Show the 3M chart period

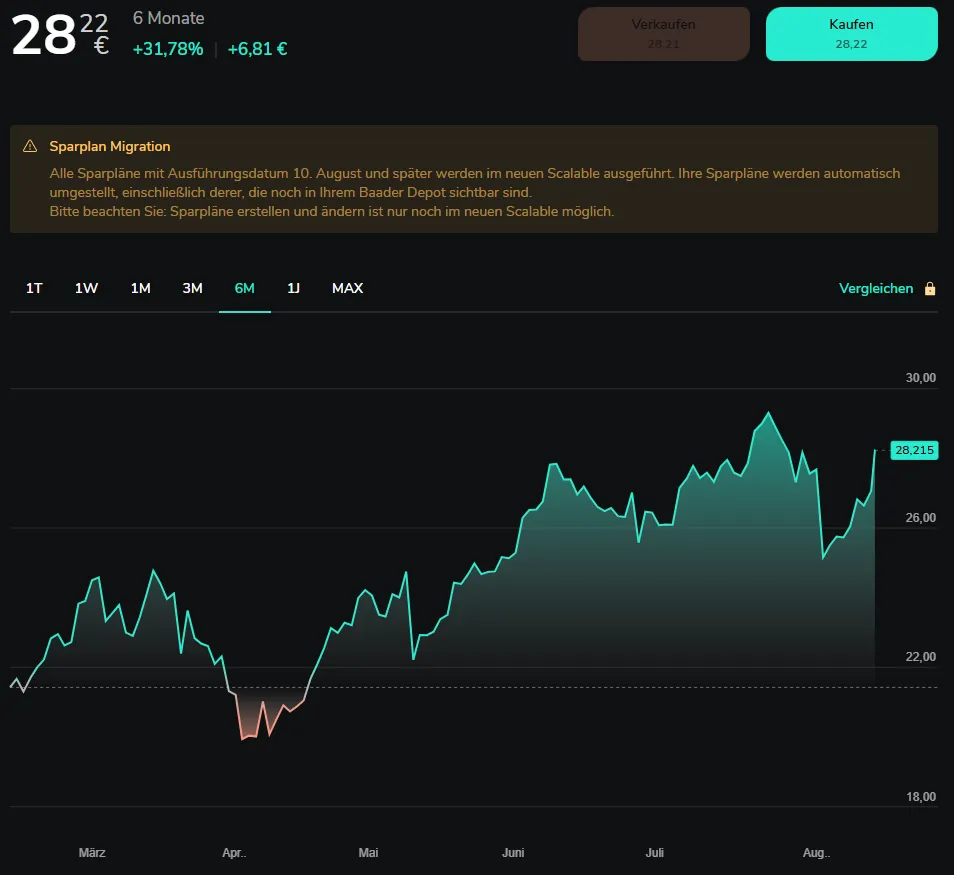pyautogui.click(x=192, y=288)
